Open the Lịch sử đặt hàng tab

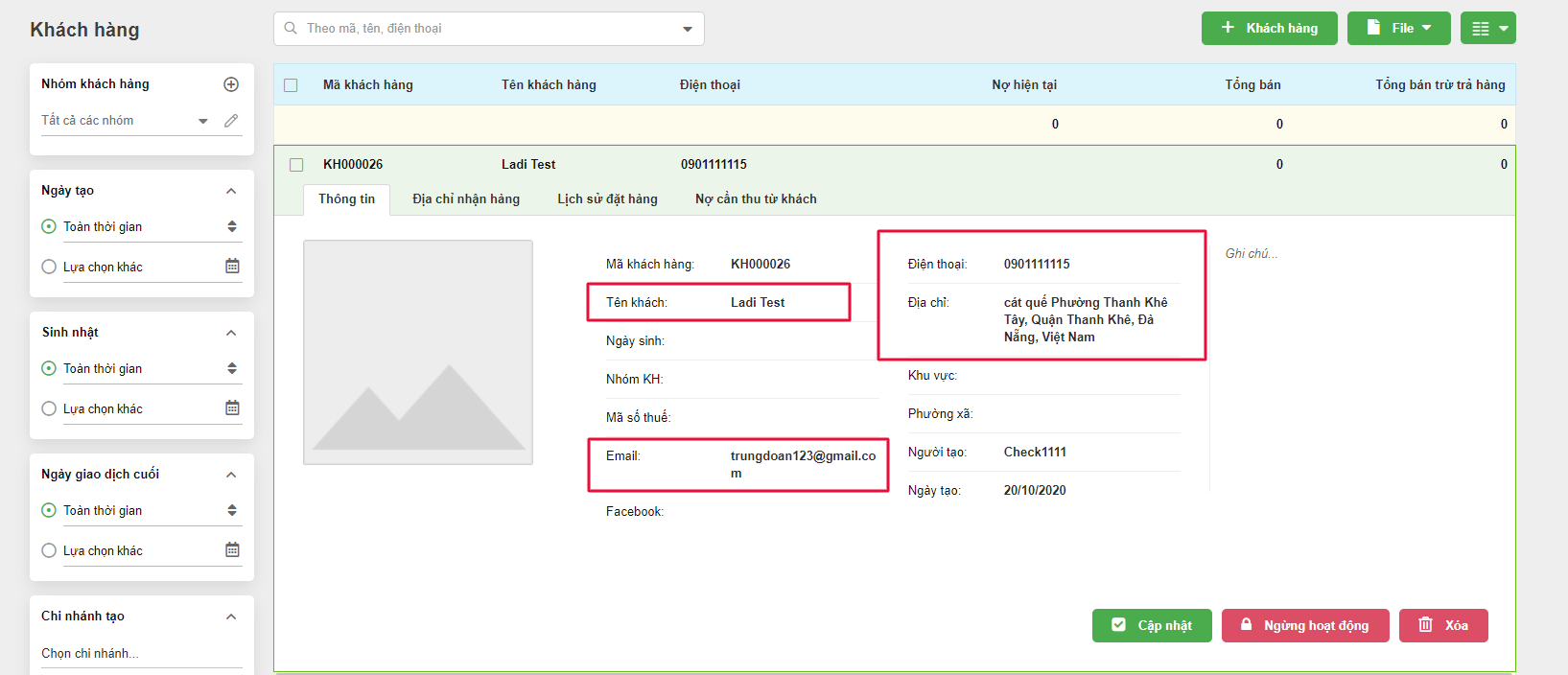point(607,199)
